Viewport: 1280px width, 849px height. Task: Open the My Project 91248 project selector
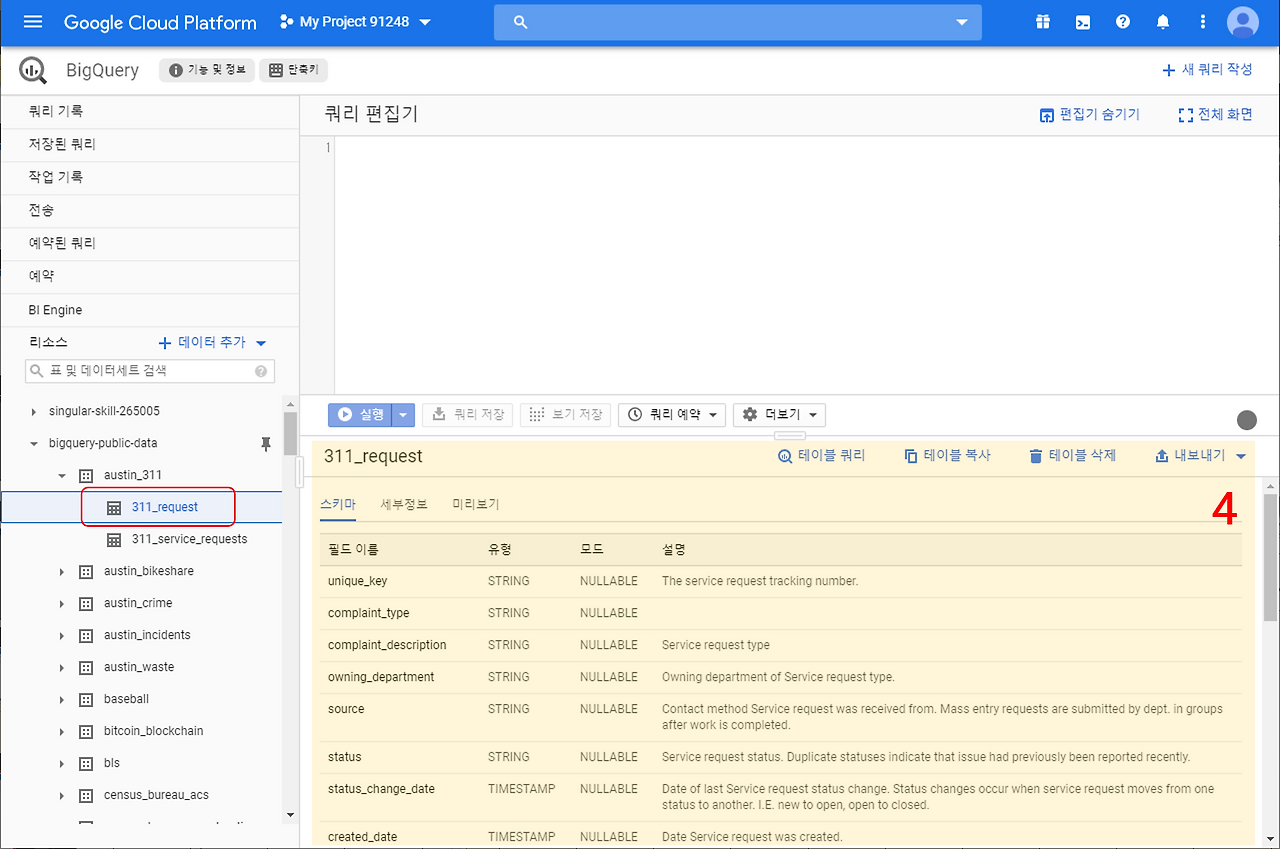tap(353, 21)
